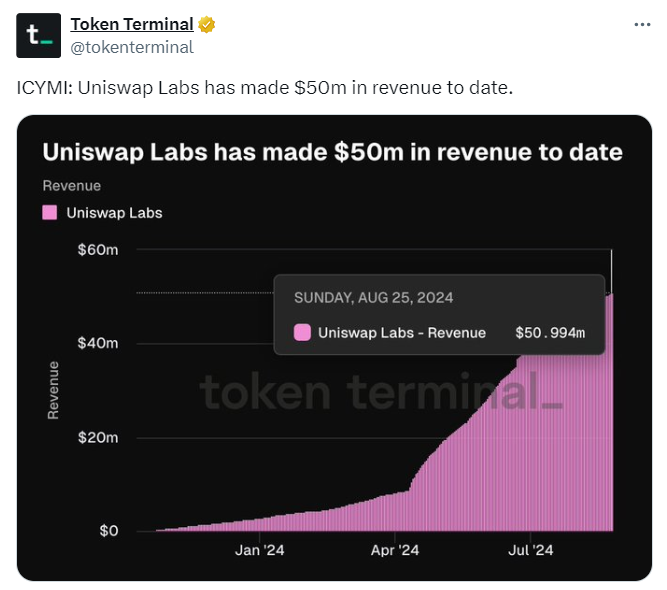Toggle the Uniswap Labs legend label

[x=114, y=212]
